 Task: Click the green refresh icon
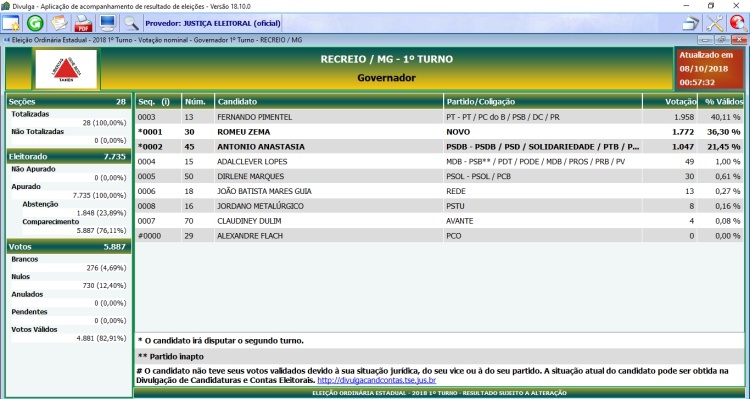click(35, 23)
